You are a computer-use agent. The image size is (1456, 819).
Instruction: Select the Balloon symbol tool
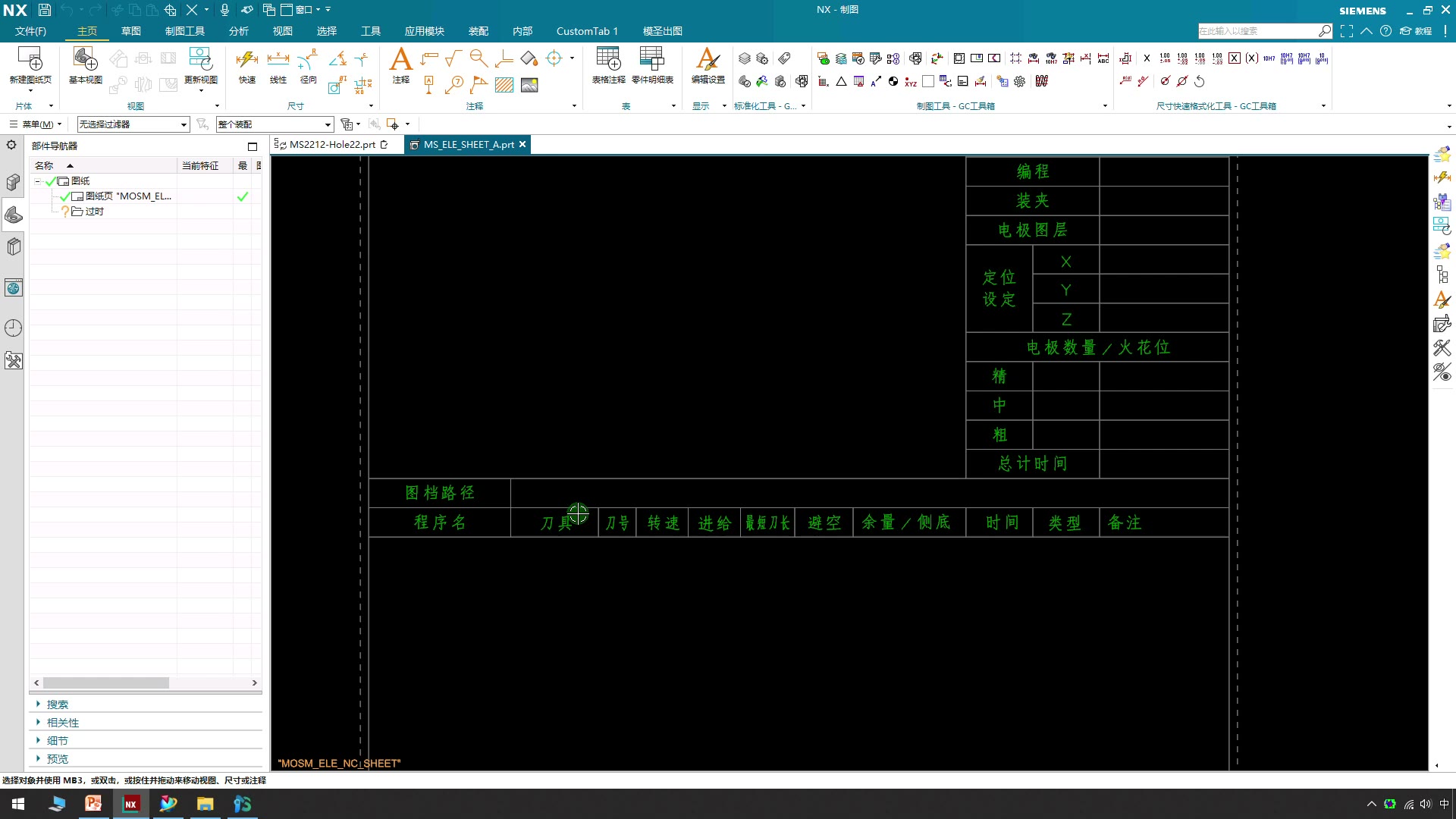[x=454, y=83]
